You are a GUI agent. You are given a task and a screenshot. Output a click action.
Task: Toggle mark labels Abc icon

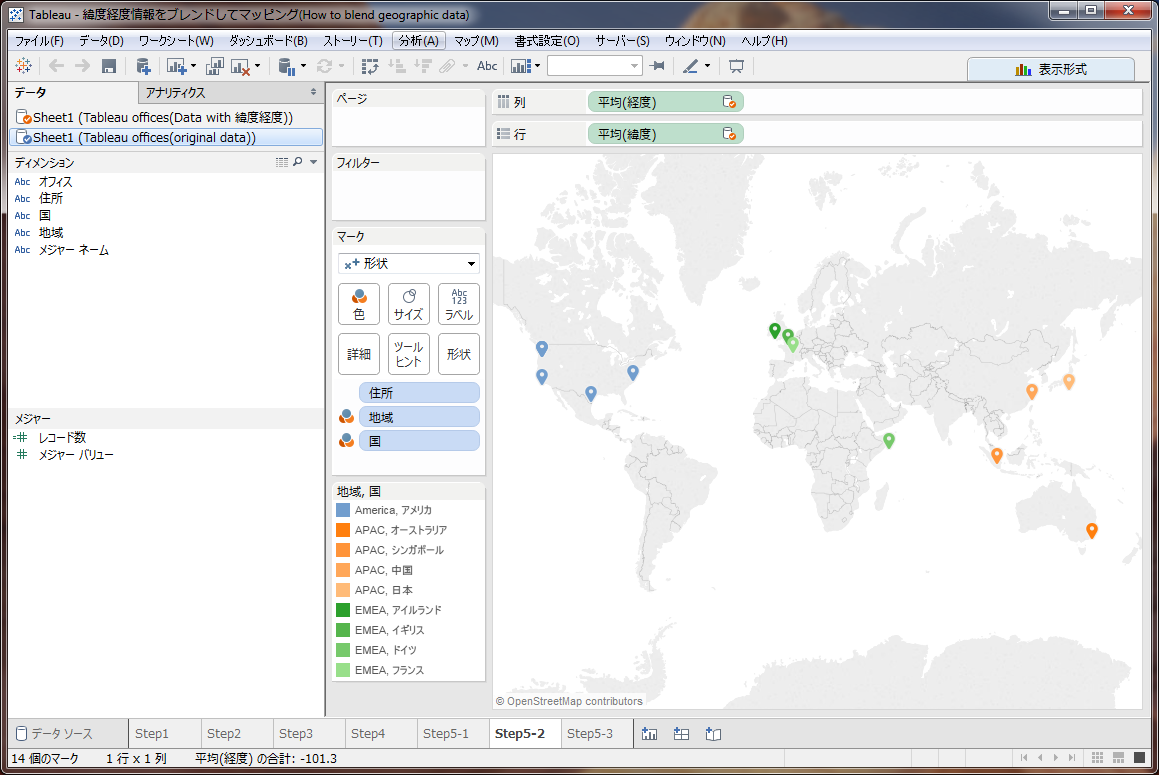(x=487, y=66)
